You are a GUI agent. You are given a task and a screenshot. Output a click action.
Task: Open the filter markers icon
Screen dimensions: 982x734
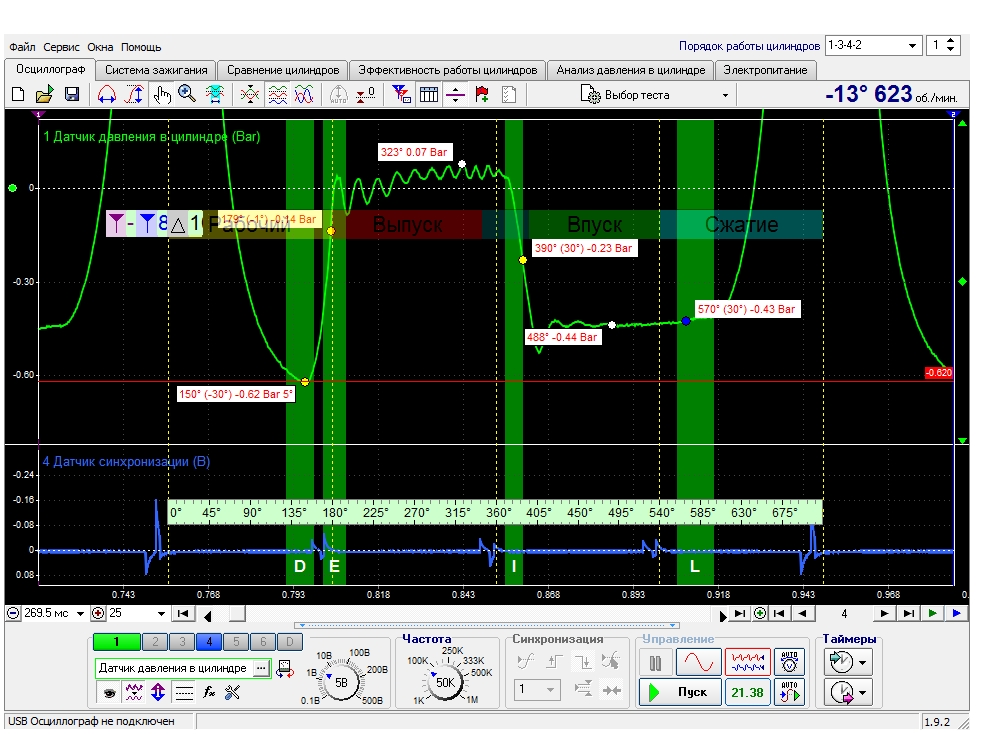pos(401,95)
